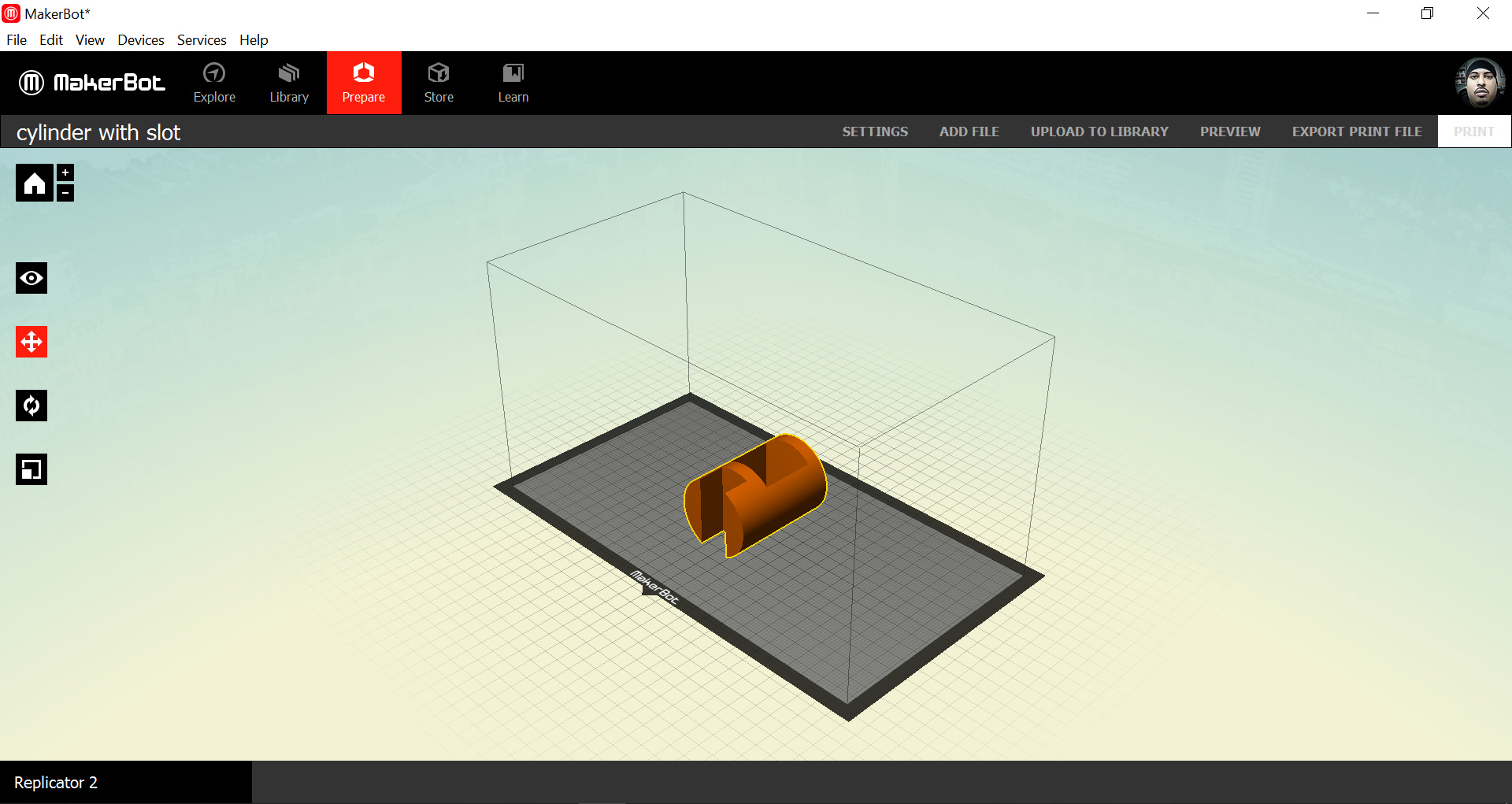Open print SETTINGS
The width and height of the screenshot is (1512, 804).
point(875,132)
